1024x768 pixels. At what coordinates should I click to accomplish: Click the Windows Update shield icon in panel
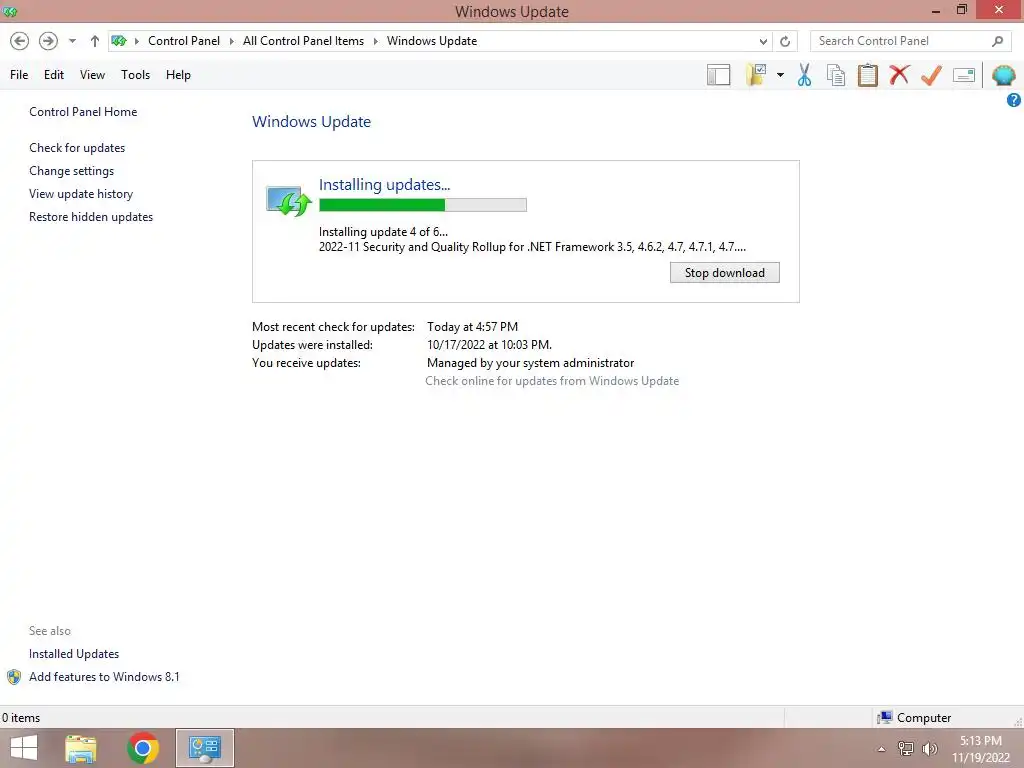click(x=289, y=200)
